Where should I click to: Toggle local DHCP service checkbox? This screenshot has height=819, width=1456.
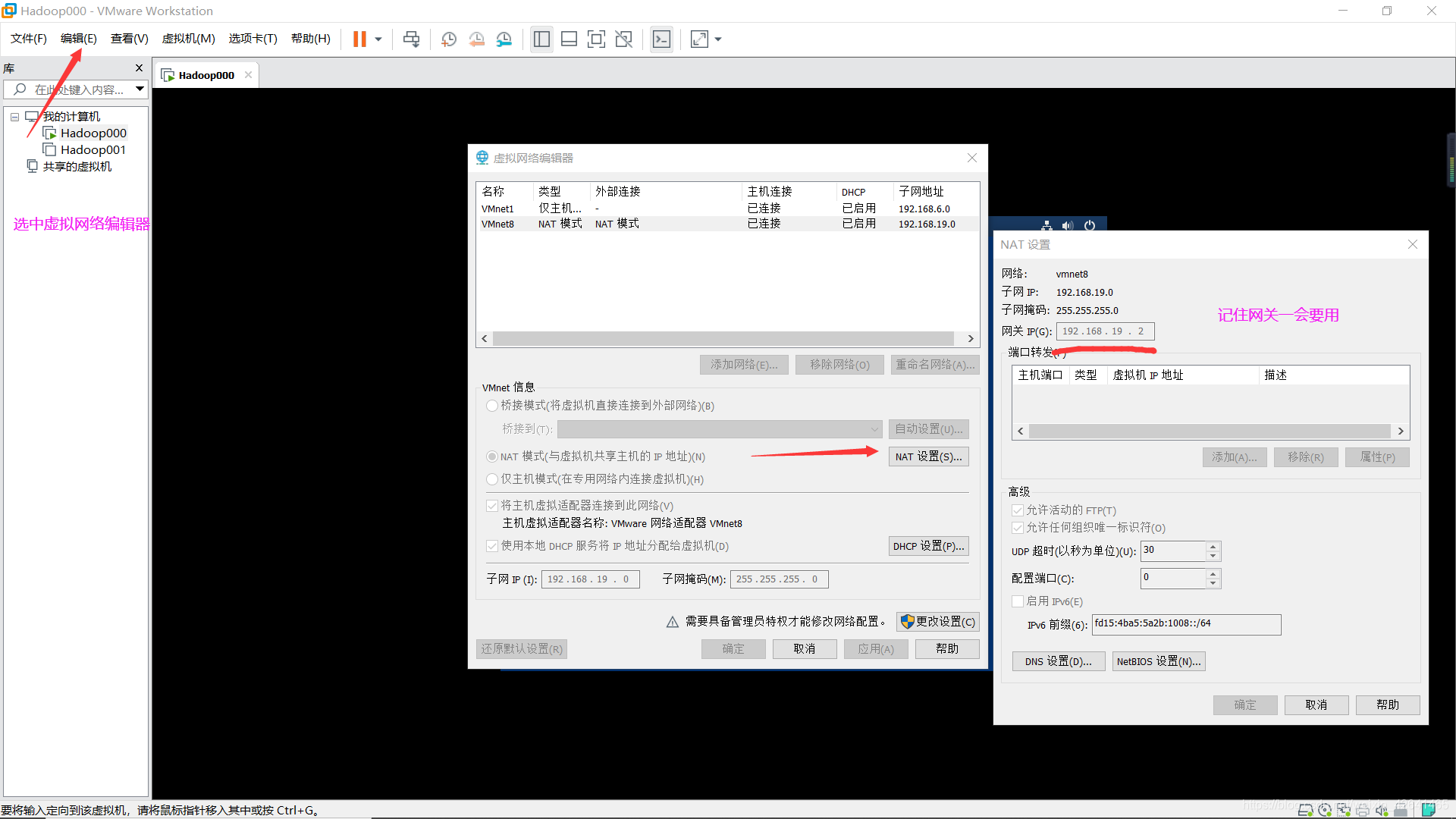492,546
